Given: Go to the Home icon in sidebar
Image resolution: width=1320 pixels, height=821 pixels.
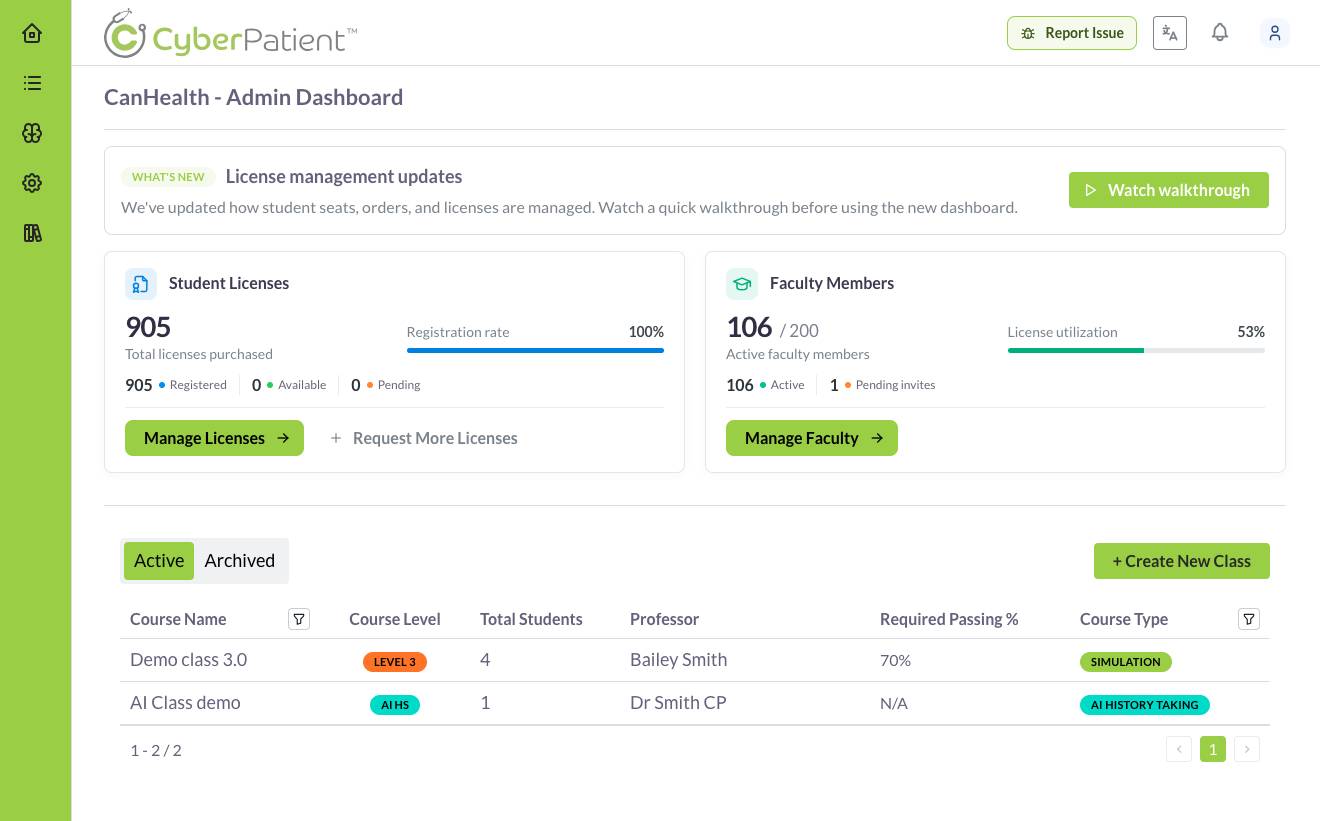Looking at the screenshot, I should 32,33.
